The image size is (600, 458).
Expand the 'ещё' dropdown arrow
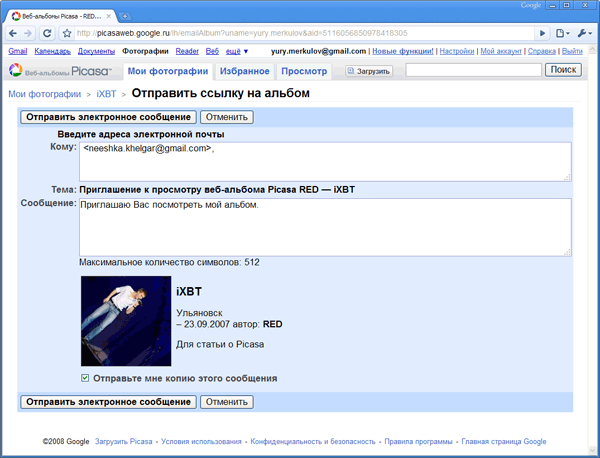click(246, 51)
